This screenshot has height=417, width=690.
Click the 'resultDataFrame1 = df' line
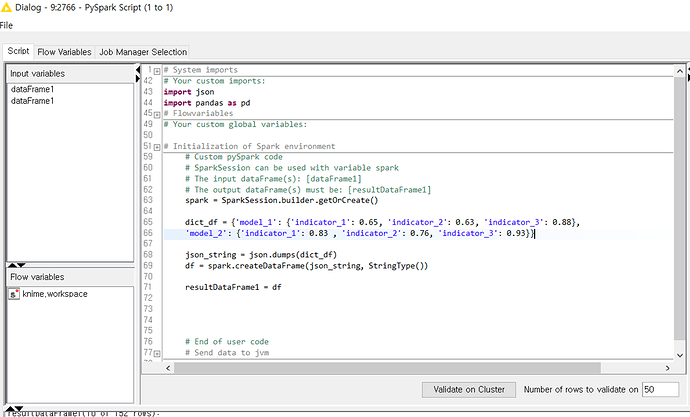(x=233, y=287)
